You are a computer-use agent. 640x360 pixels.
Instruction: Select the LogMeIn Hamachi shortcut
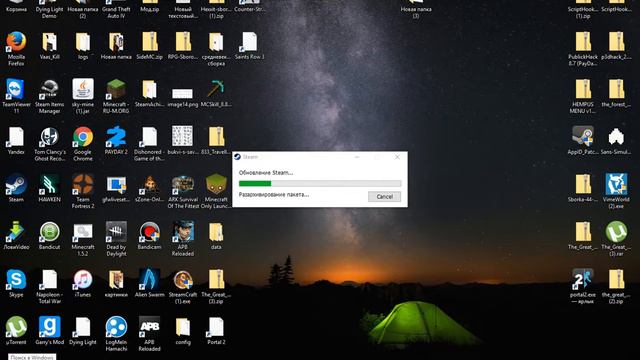116,327
